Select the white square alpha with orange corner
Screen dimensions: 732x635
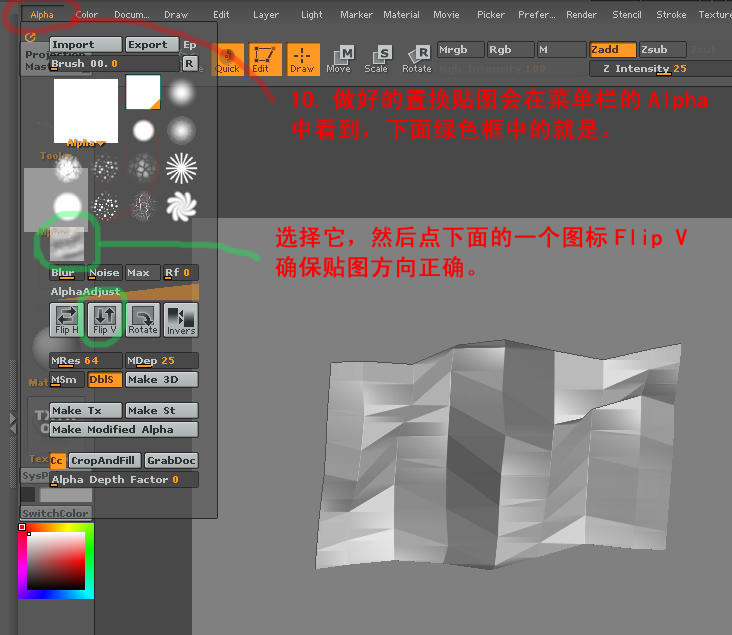[x=143, y=92]
